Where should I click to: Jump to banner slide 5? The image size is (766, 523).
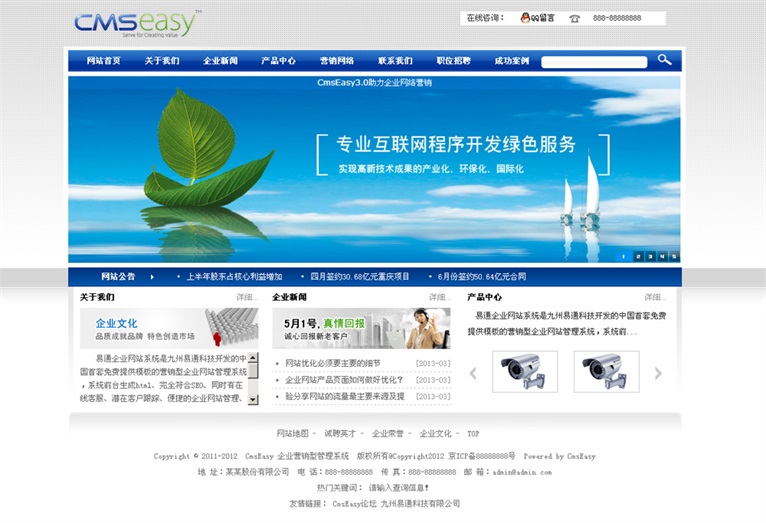tap(673, 256)
